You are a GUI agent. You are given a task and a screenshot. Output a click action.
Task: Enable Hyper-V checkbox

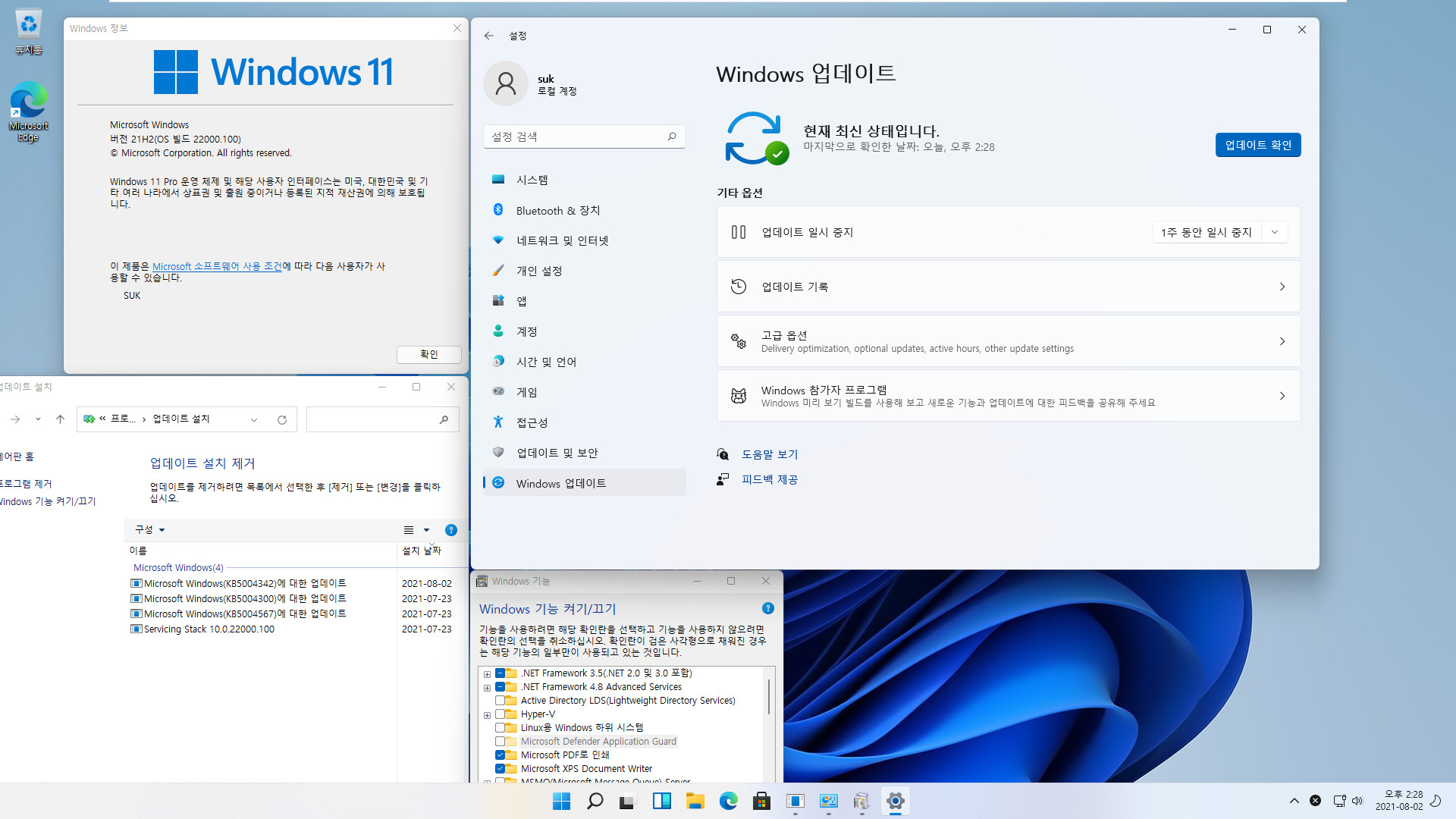pos(500,714)
